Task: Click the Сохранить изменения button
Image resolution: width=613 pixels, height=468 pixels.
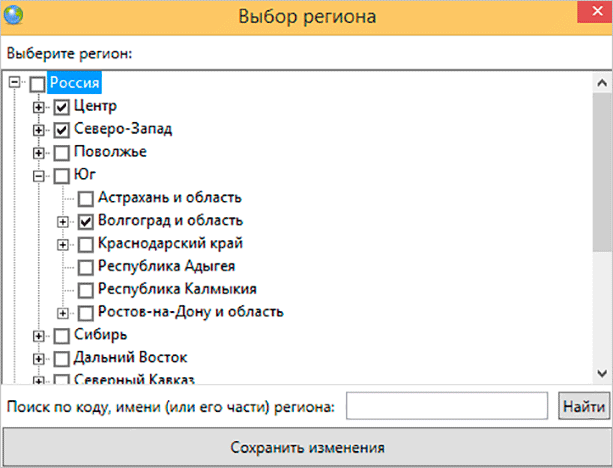Action: [307, 447]
